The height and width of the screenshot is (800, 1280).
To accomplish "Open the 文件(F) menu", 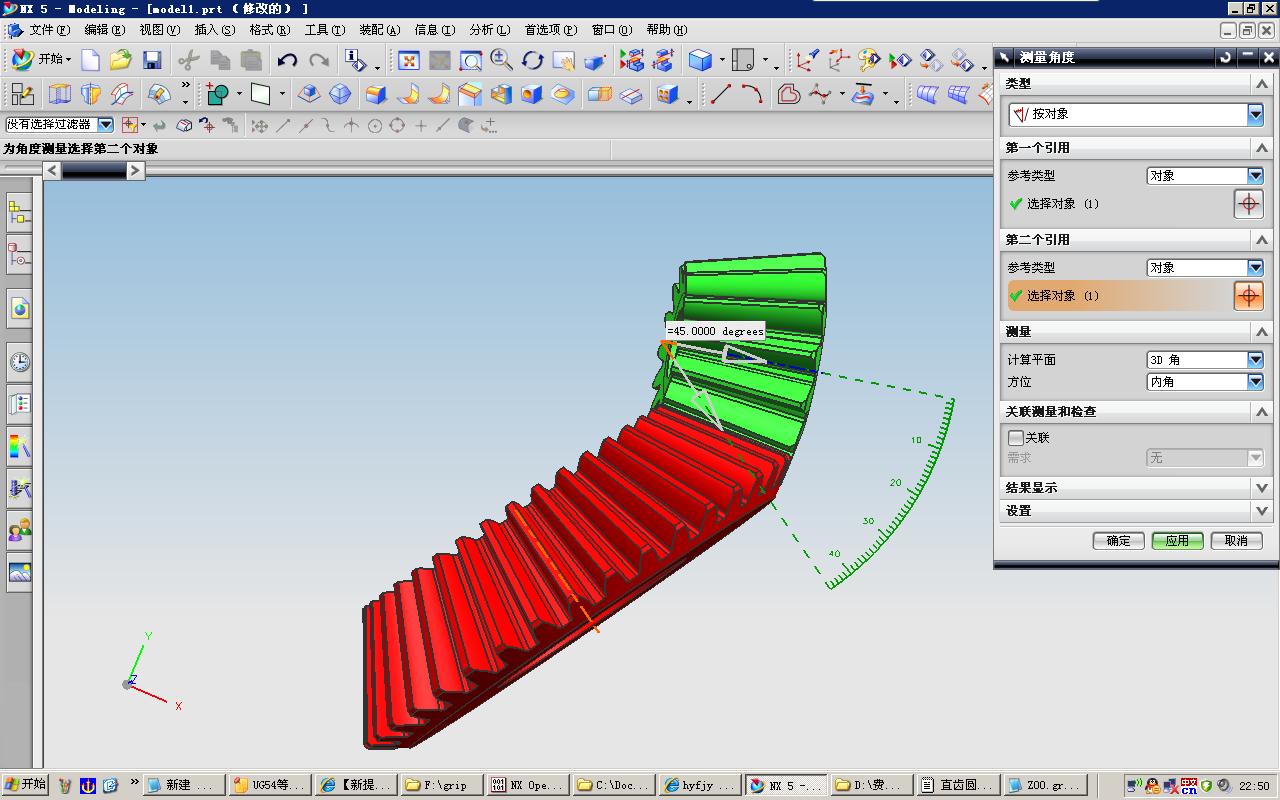I will (49, 30).
